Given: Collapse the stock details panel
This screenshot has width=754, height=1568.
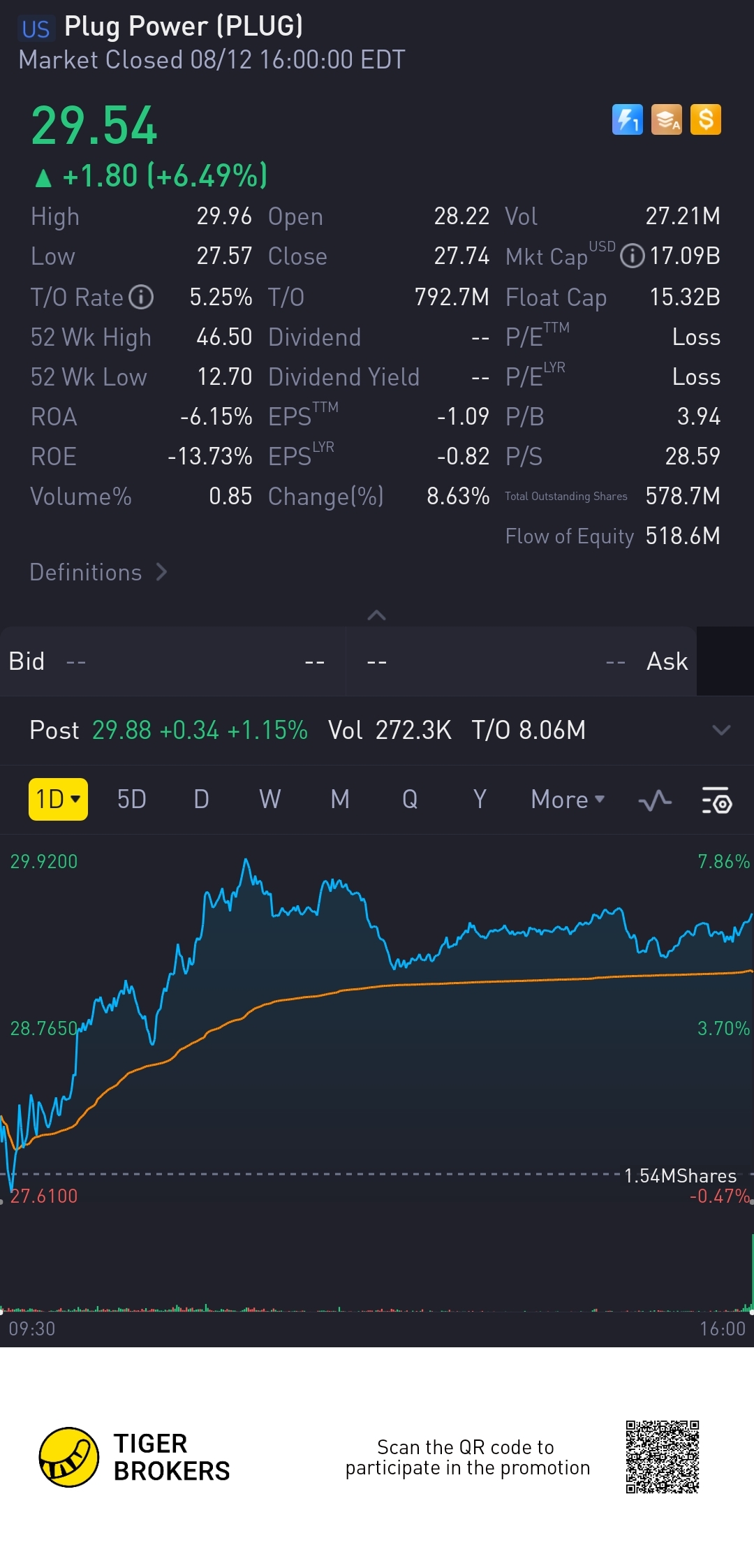Looking at the screenshot, I should (376, 615).
